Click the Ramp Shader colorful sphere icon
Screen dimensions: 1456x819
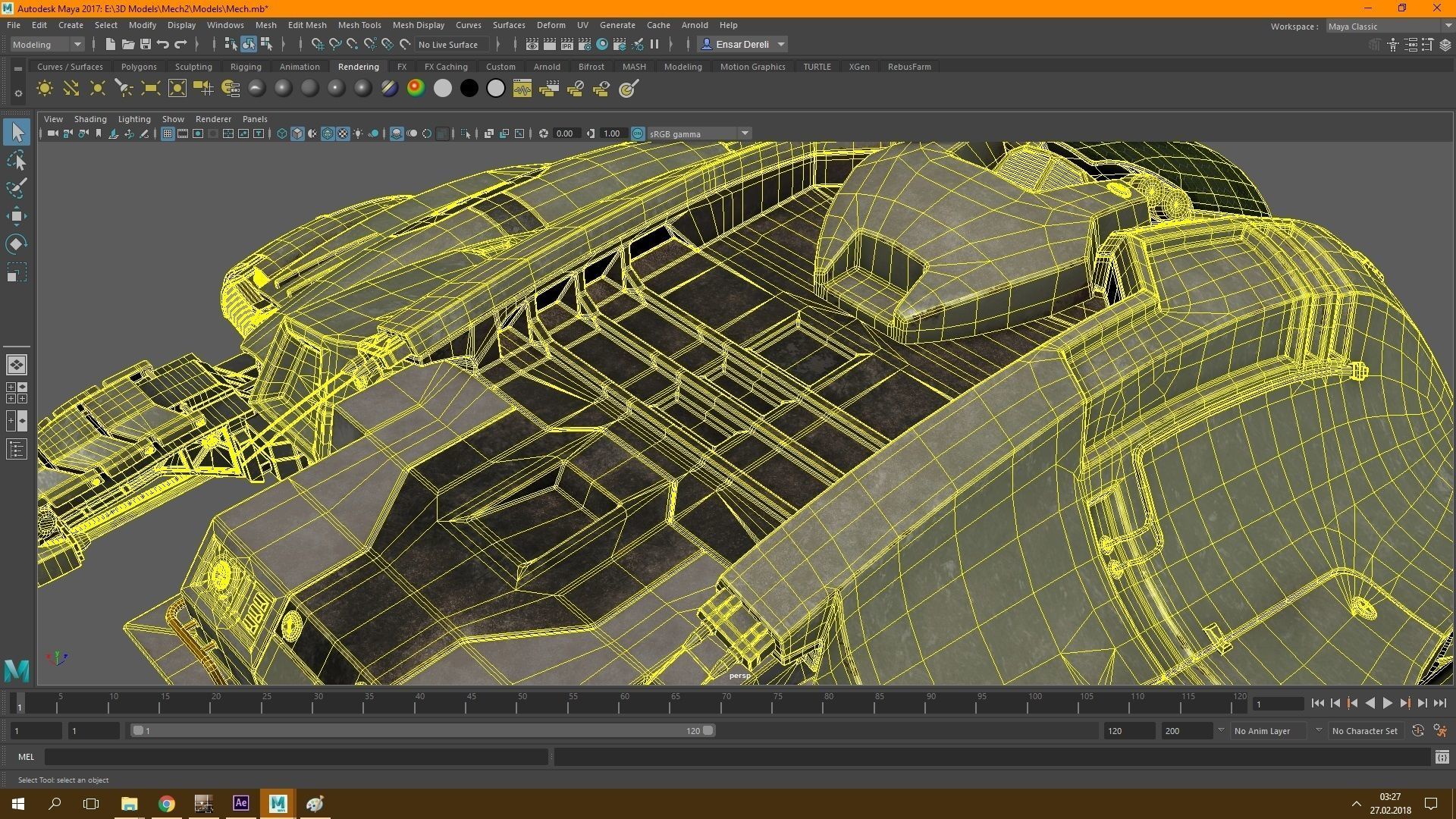[x=416, y=89]
